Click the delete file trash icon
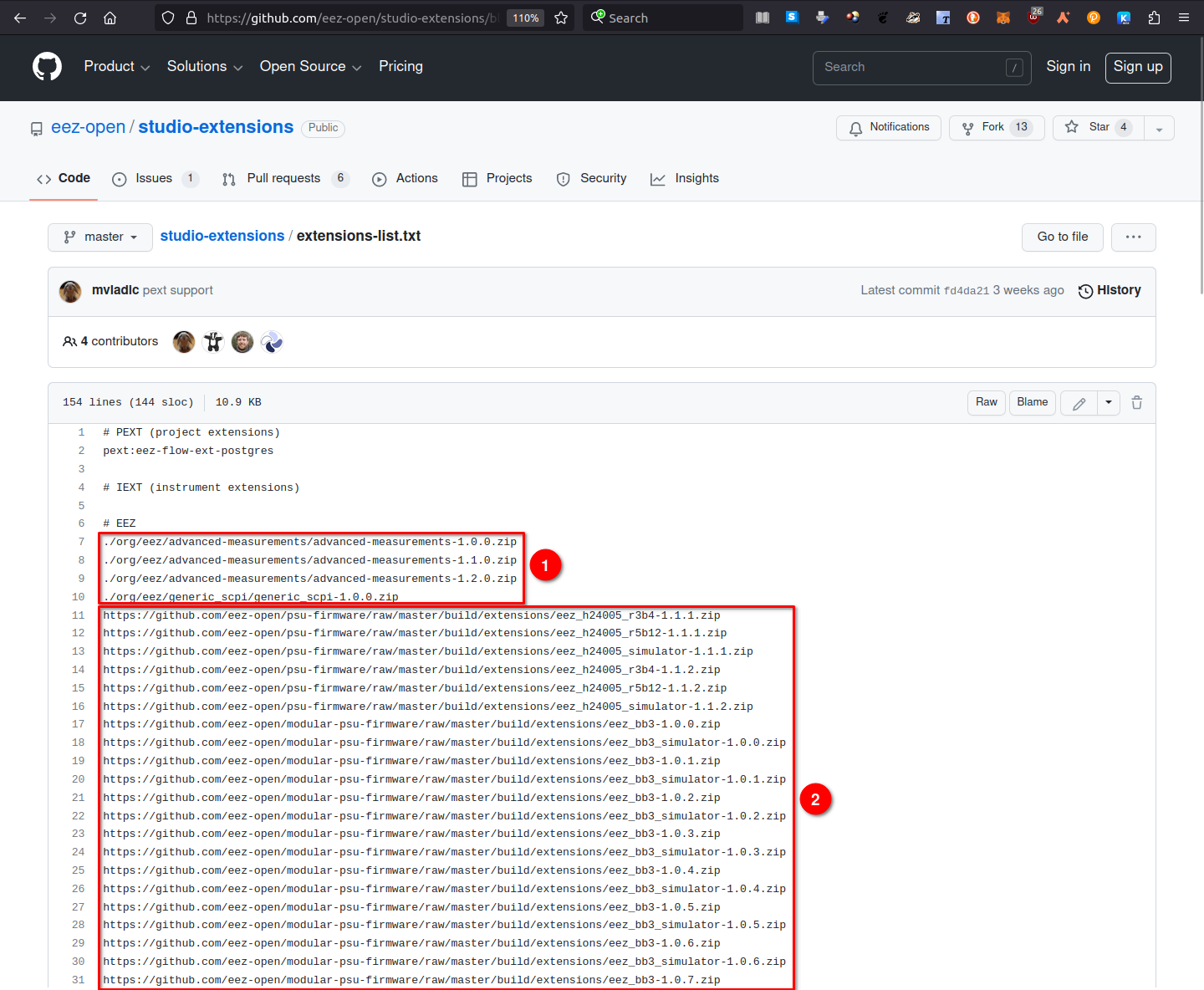This screenshot has height=990, width=1204. (1137, 403)
